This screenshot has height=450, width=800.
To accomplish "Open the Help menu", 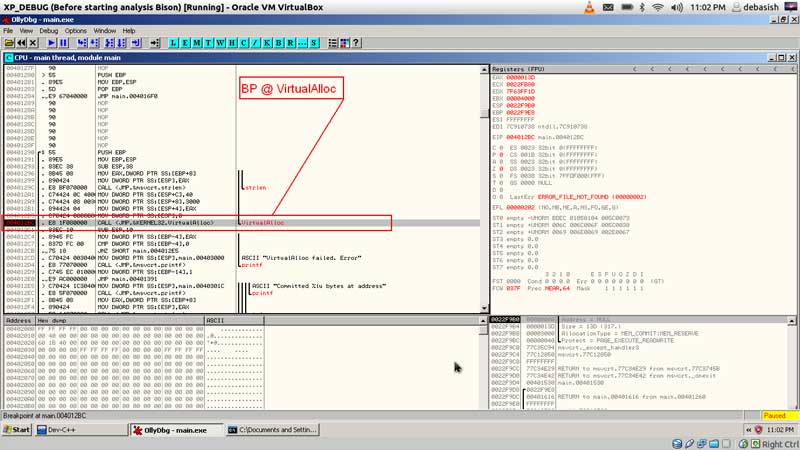I will [x=129, y=31].
